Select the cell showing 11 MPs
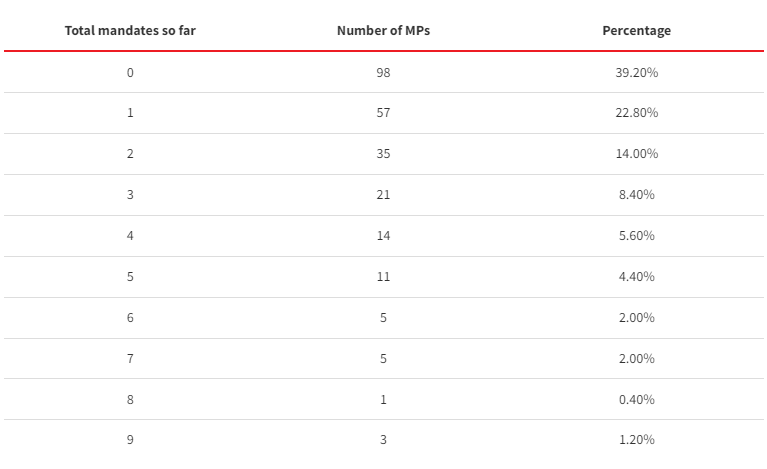767x469 pixels. (384, 276)
